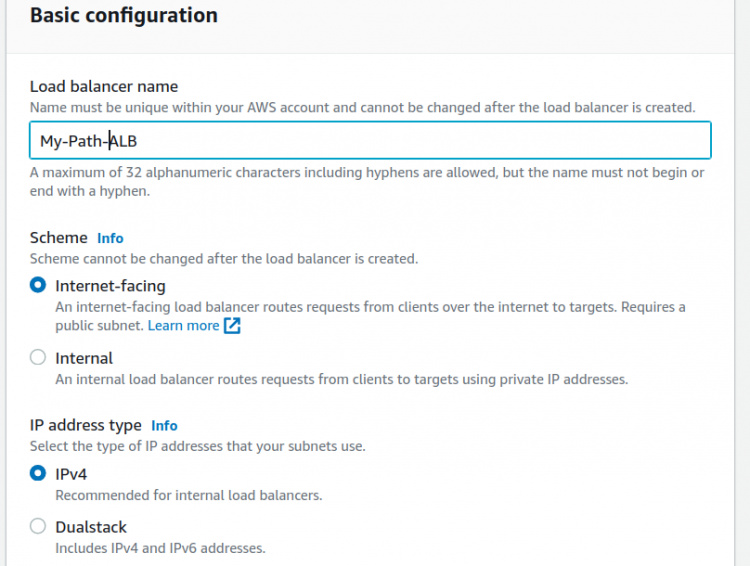Viewport: 750px width, 566px height.
Task: Select the Internal scheme radio button
Action: 38,357
